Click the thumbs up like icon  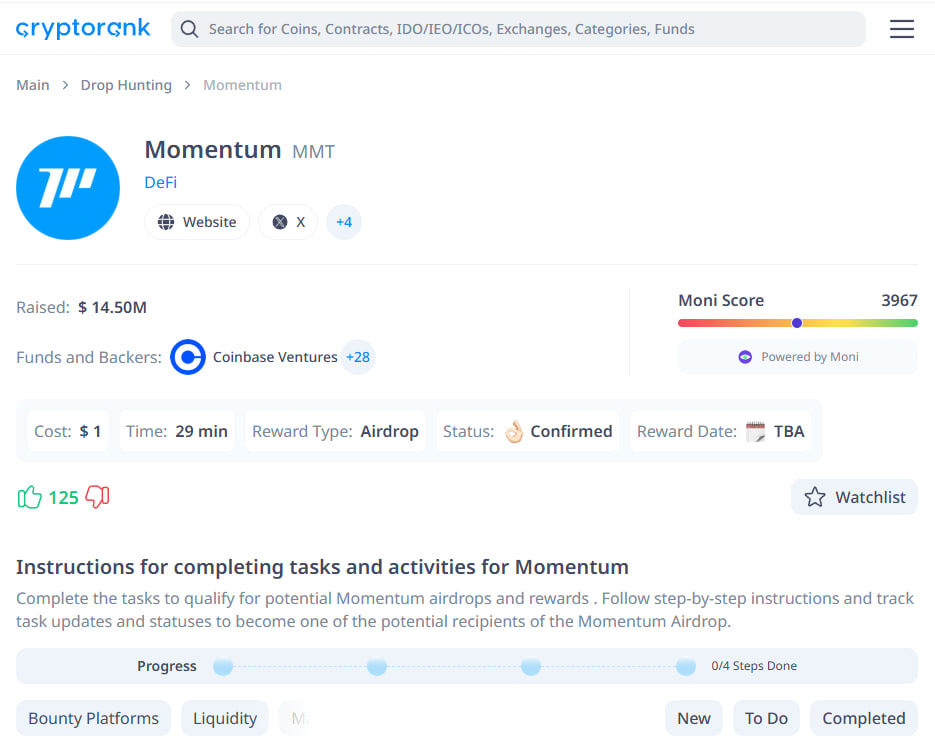(30, 497)
